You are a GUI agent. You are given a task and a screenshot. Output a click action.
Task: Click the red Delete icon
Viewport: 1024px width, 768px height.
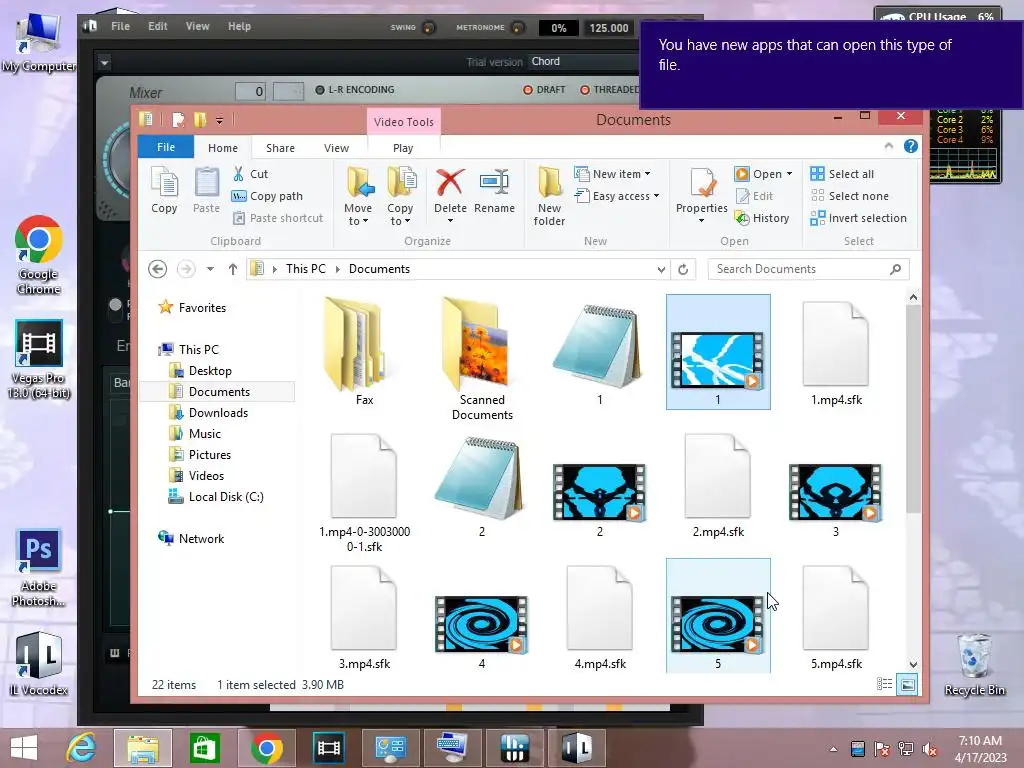450,182
